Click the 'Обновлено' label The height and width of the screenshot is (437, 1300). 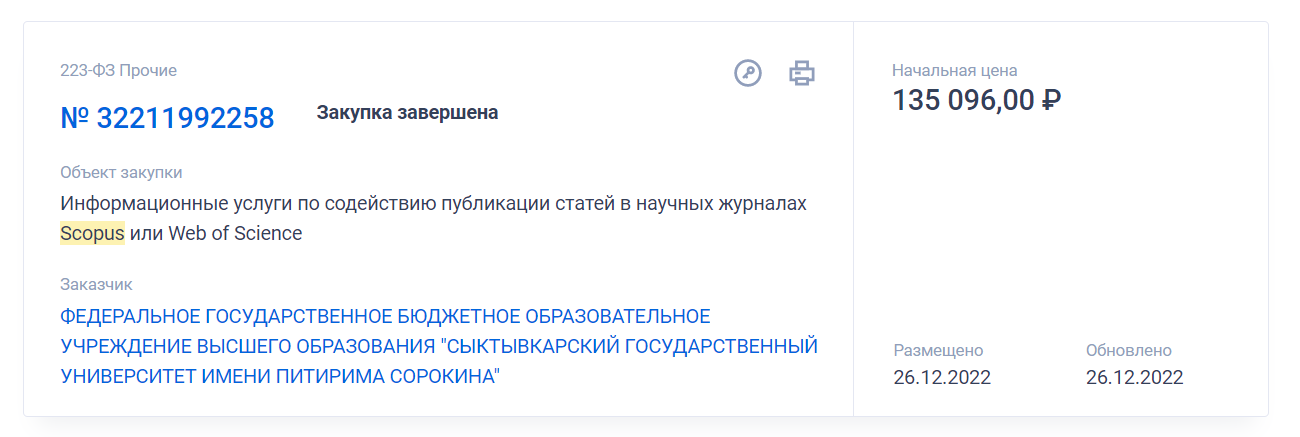(1128, 350)
